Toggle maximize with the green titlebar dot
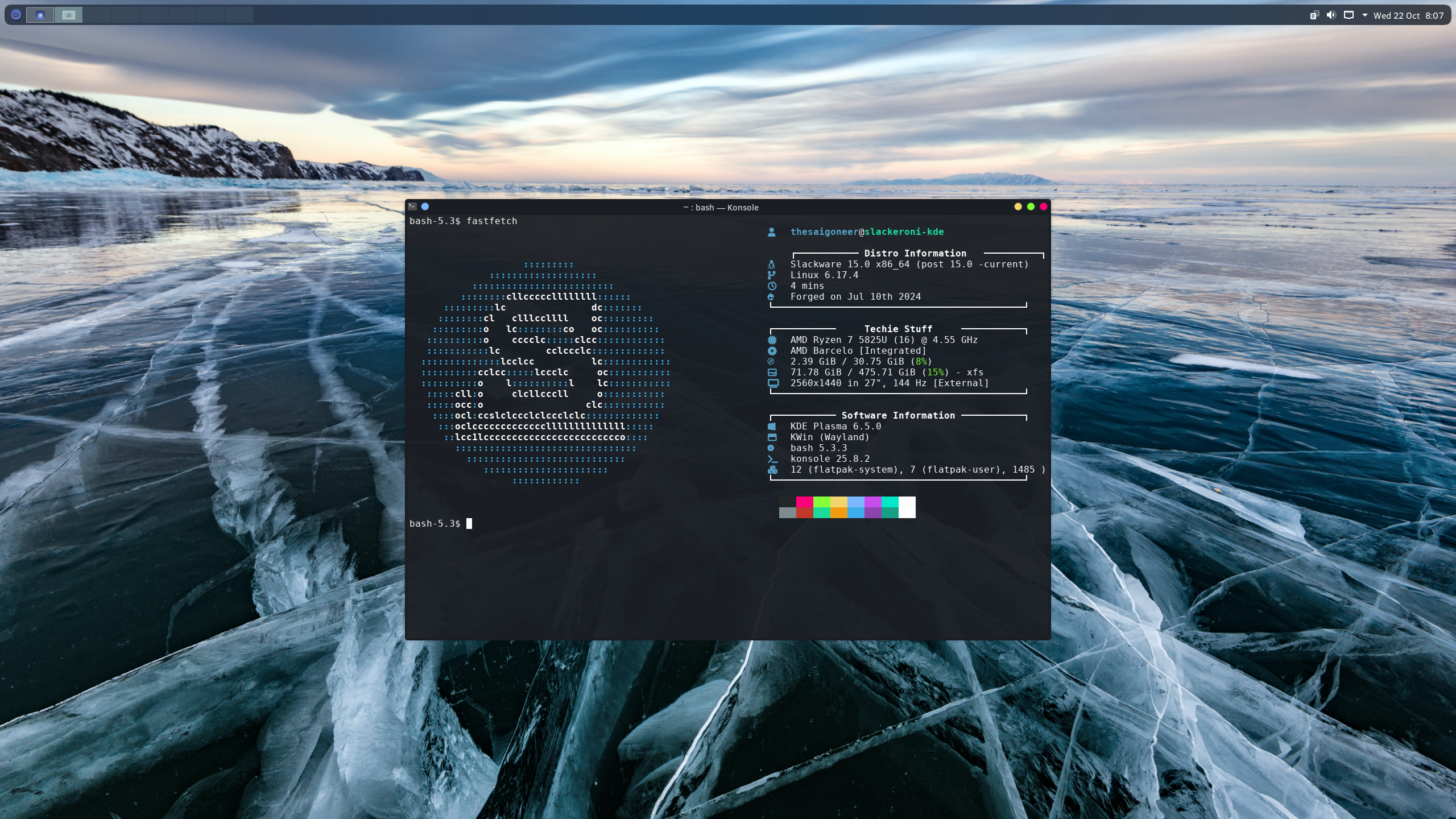The image size is (1456, 819). click(1031, 207)
